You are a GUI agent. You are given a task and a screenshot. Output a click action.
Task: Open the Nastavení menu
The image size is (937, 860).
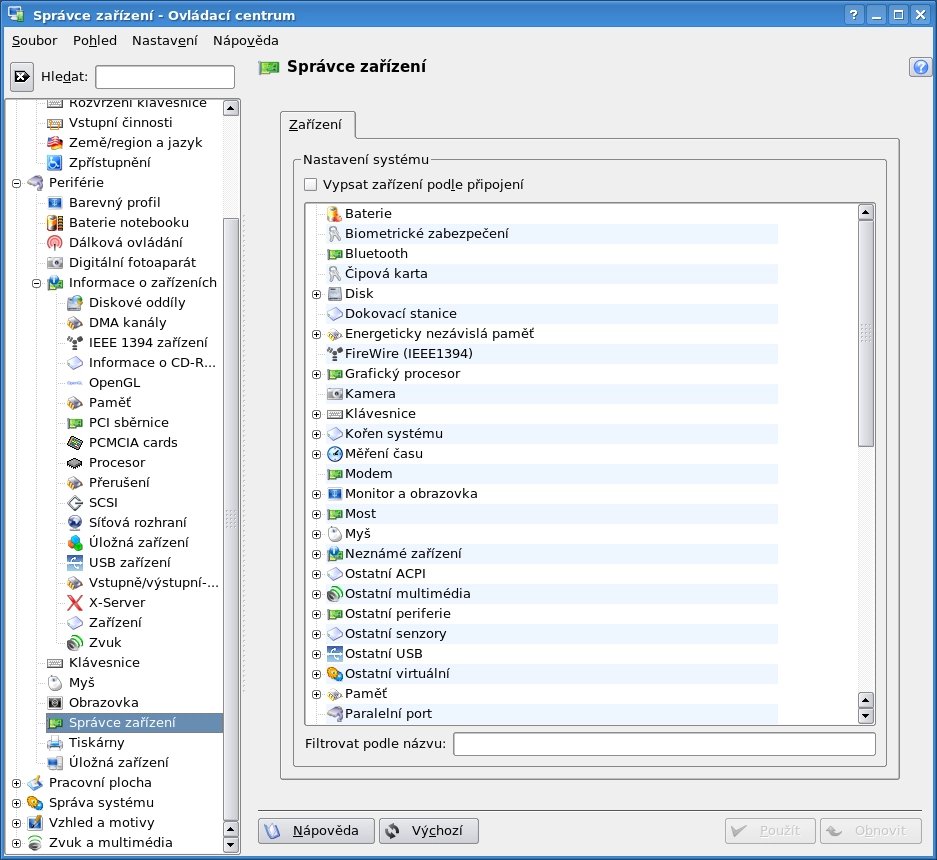coord(164,40)
